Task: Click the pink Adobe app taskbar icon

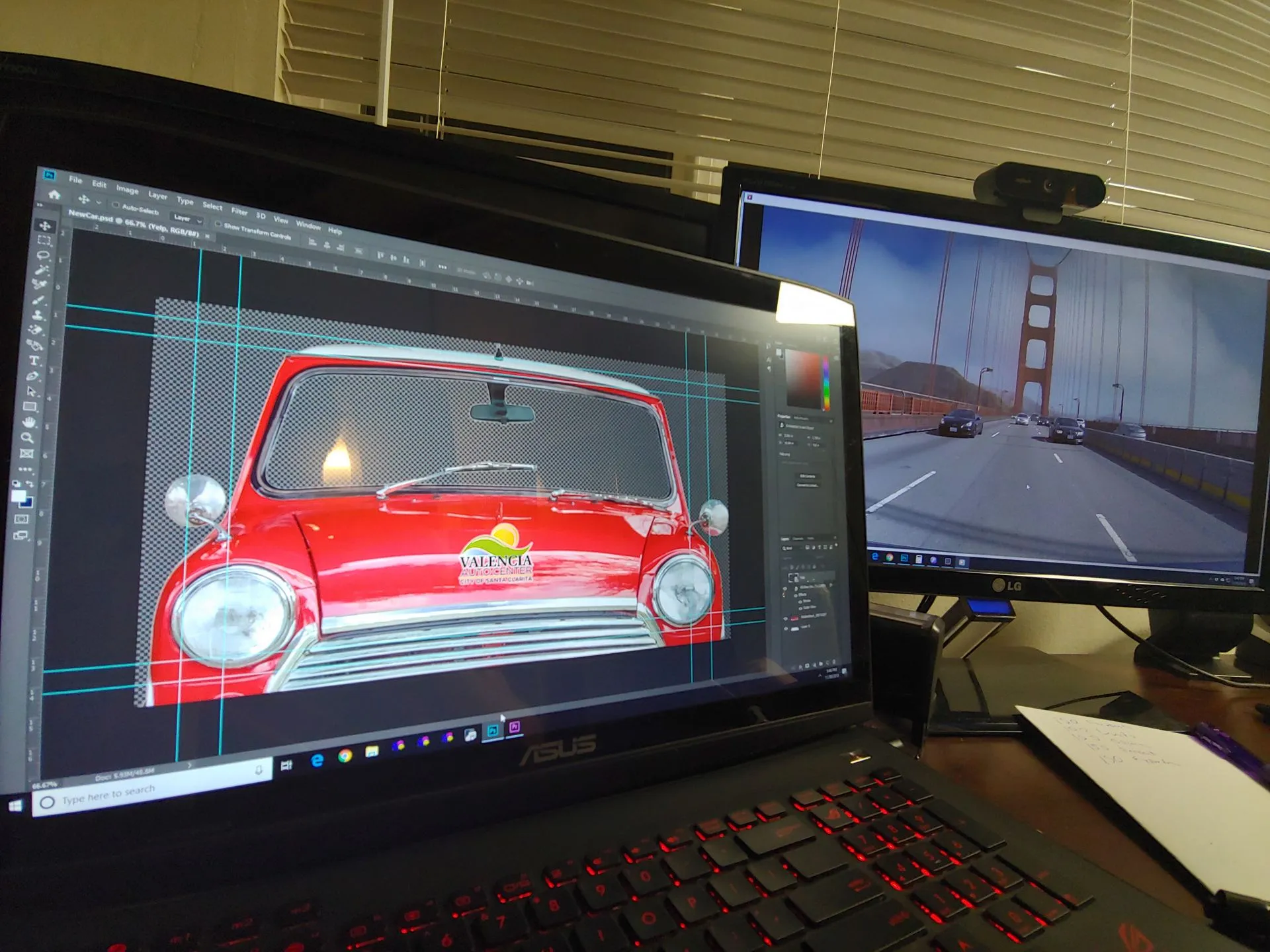Action: (515, 727)
